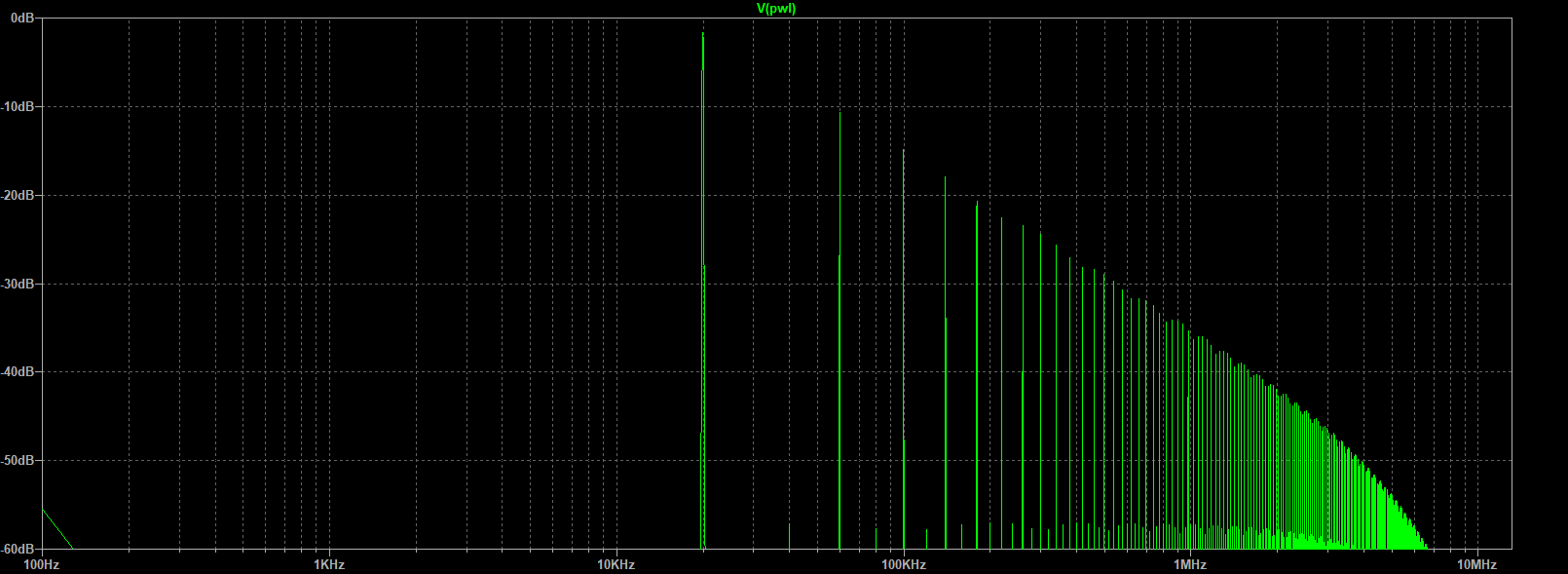Viewport: 1568px width, 574px height.
Task: Click the 100Hz frequency label
Action: (41, 564)
